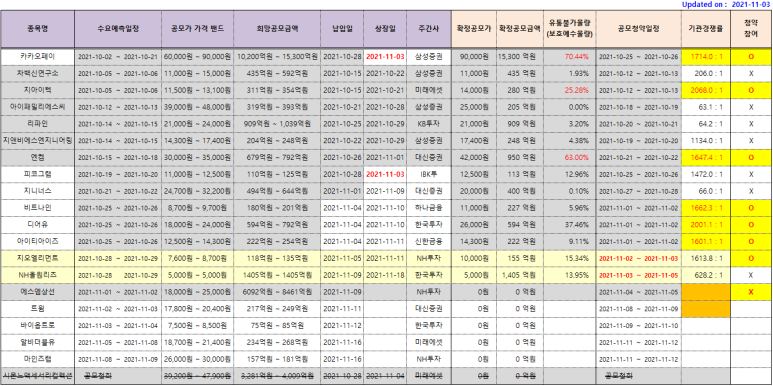Viewport: 773px width, 386px height.
Task: Click the 42,000원 confirmed price cell
Action: [474, 157]
